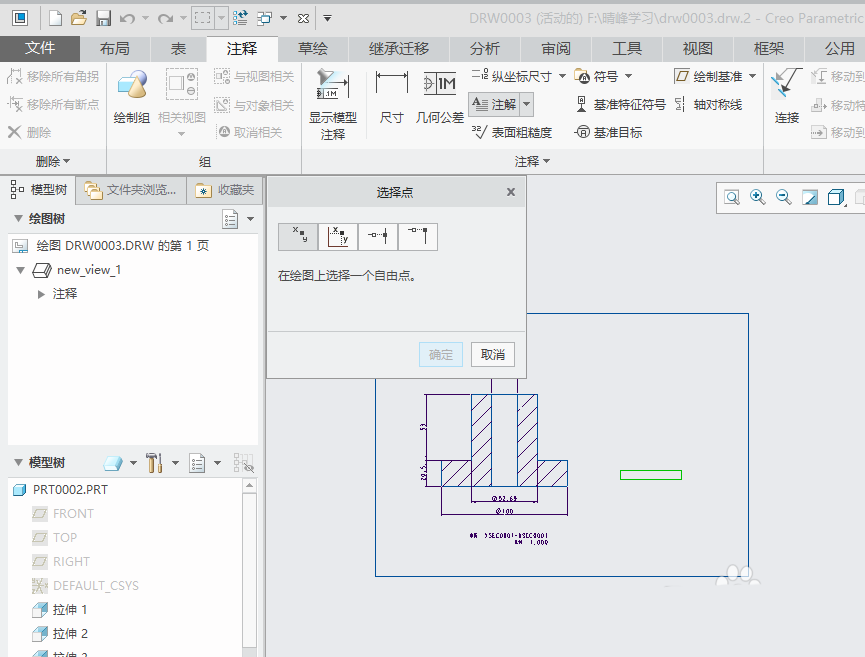Click the 几何公差 geometric tolerance icon
The height and width of the screenshot is (657, 865).
click(x=440, y=95)
